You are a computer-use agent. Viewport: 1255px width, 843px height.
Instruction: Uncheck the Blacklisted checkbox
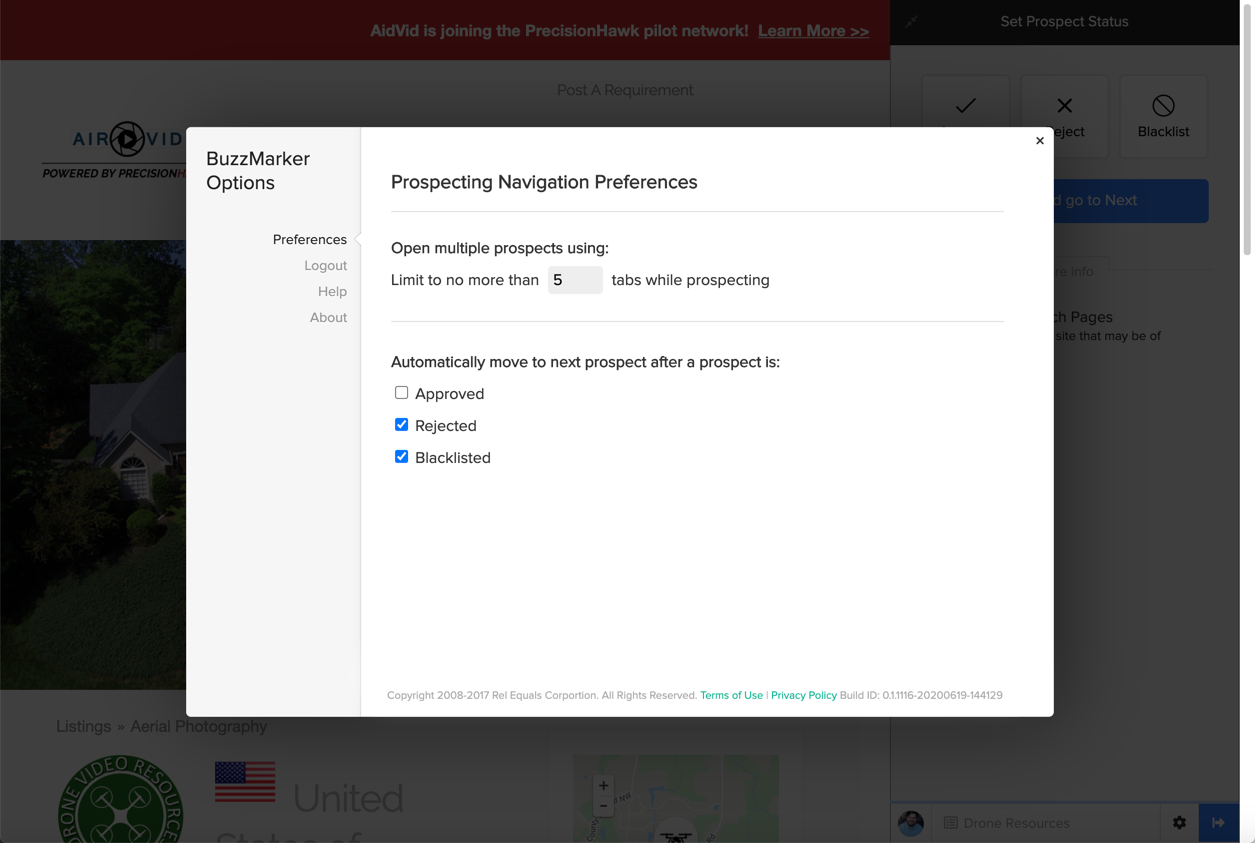pos(401,457)
